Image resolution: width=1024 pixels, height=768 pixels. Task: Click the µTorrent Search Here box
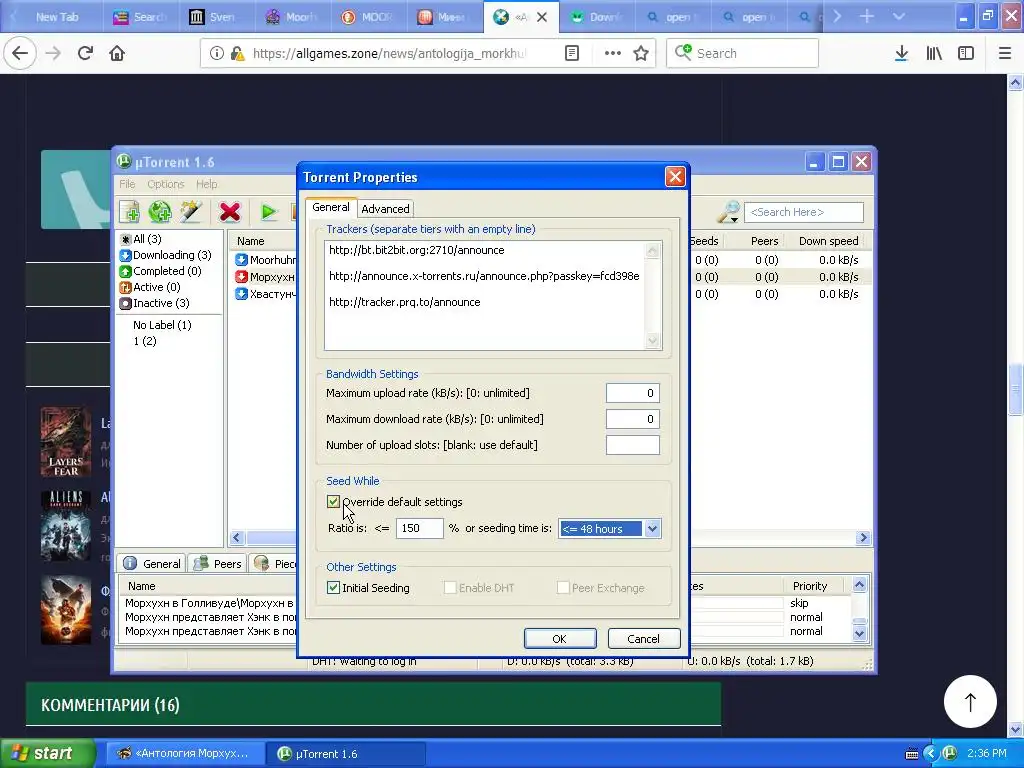pos(803,212)
